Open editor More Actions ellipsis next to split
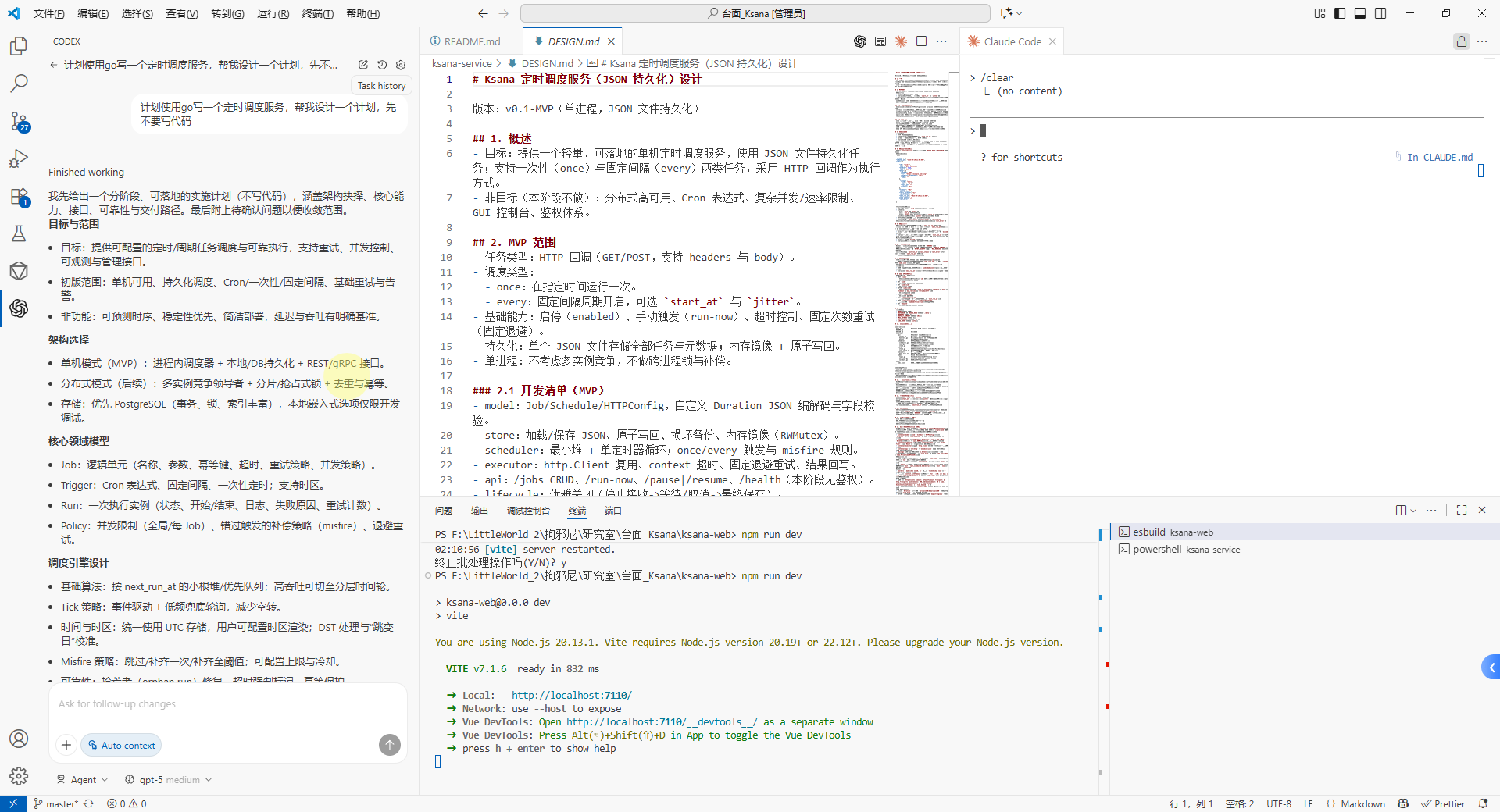This screenshot has width=1500, height=812. point(941,41)
